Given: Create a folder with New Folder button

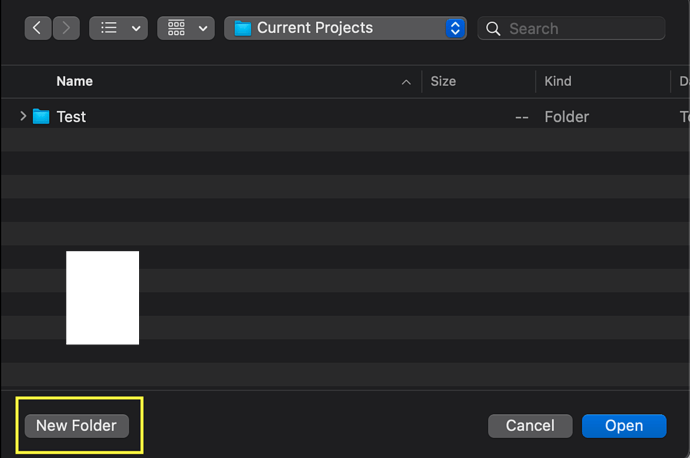Looking at the screenshot, I should tap(76, 426).
